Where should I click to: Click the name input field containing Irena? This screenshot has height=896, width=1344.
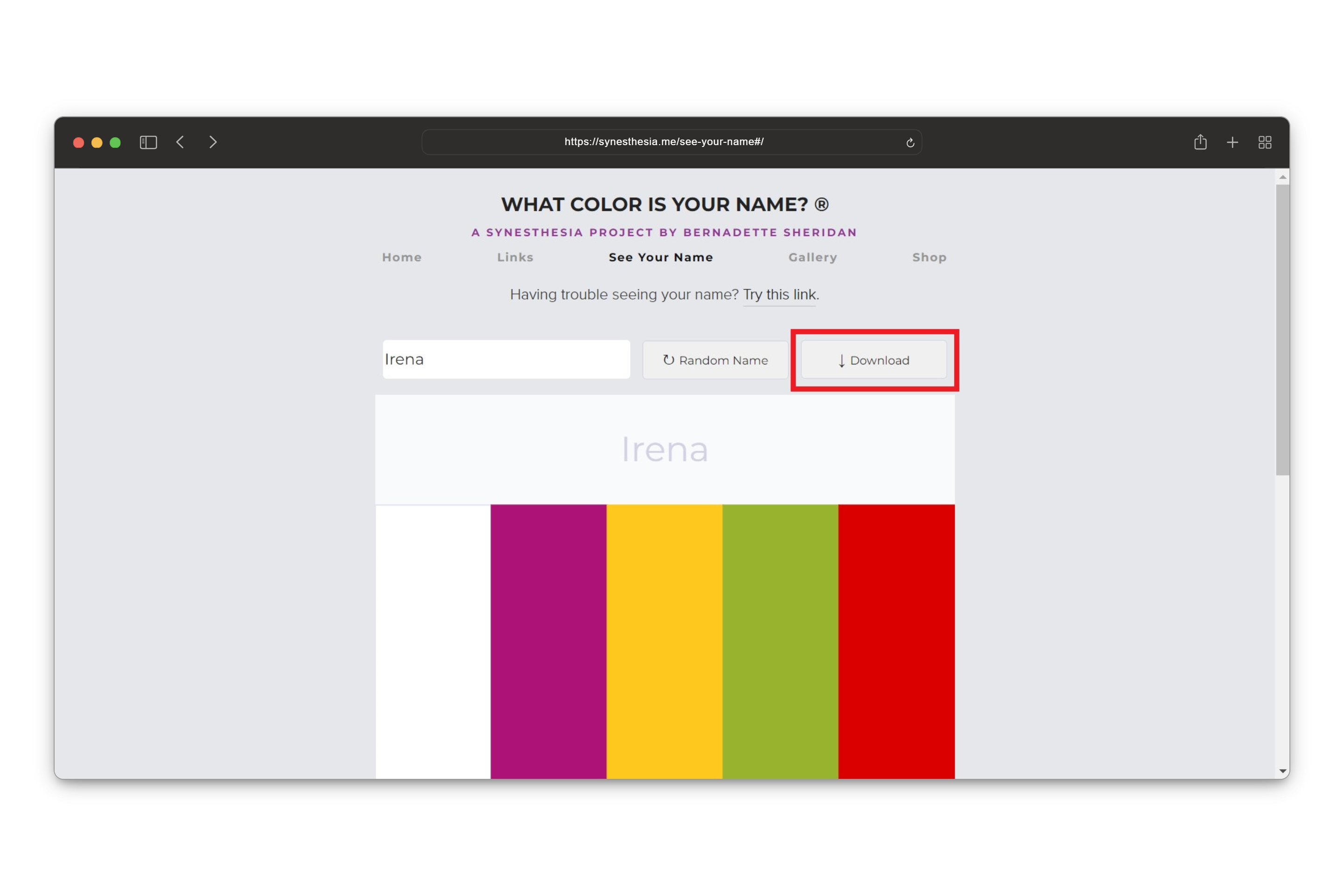(506, 359)
